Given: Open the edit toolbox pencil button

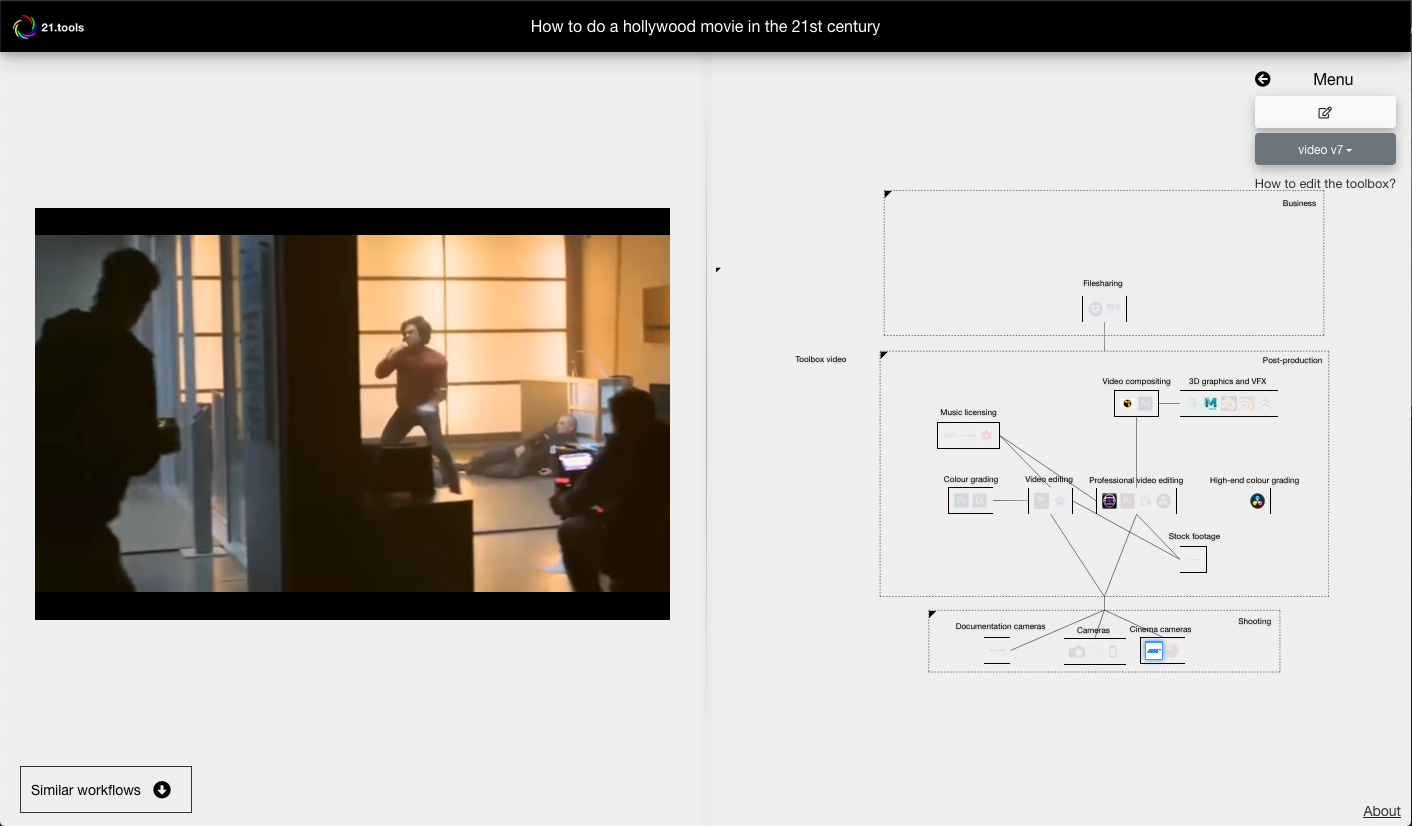Looking at the screenshot, I should 1325,112.
